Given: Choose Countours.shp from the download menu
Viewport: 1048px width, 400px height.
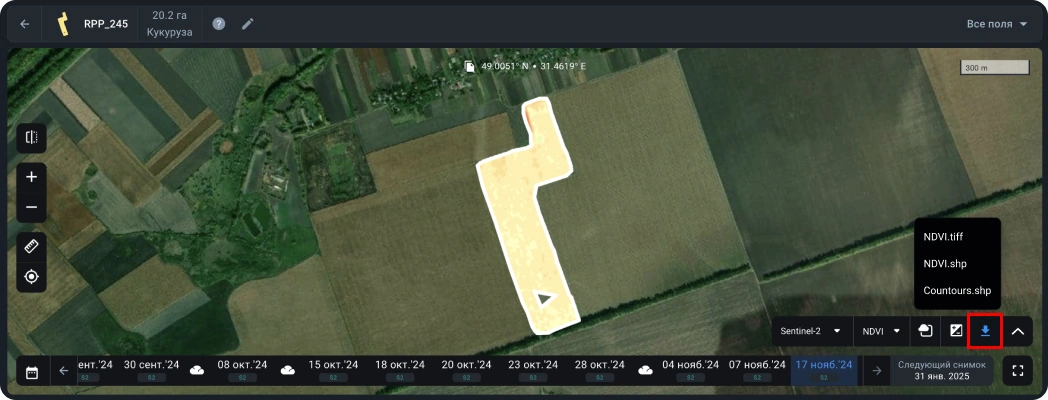Looking at the screenshot, I should click(x=957, y=290).
